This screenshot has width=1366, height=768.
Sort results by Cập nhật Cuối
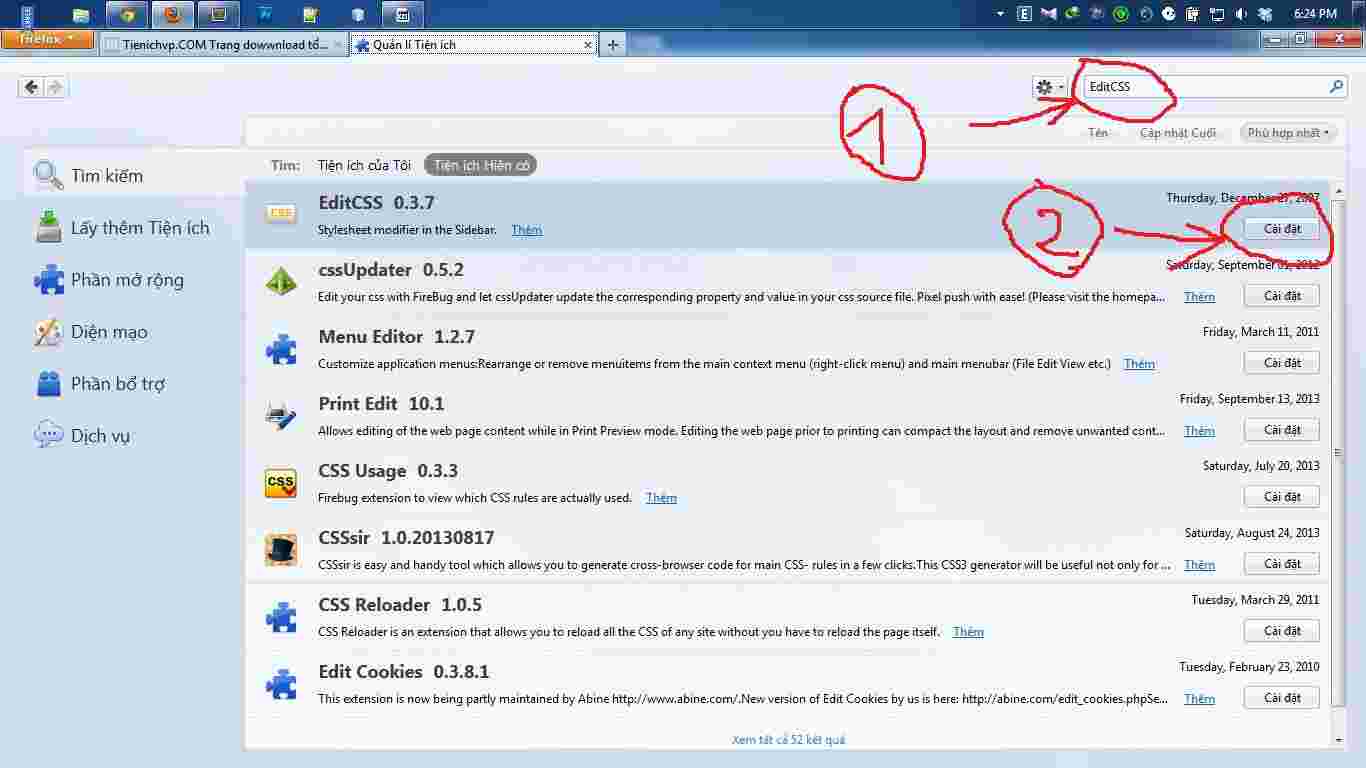click(1178, 133)
